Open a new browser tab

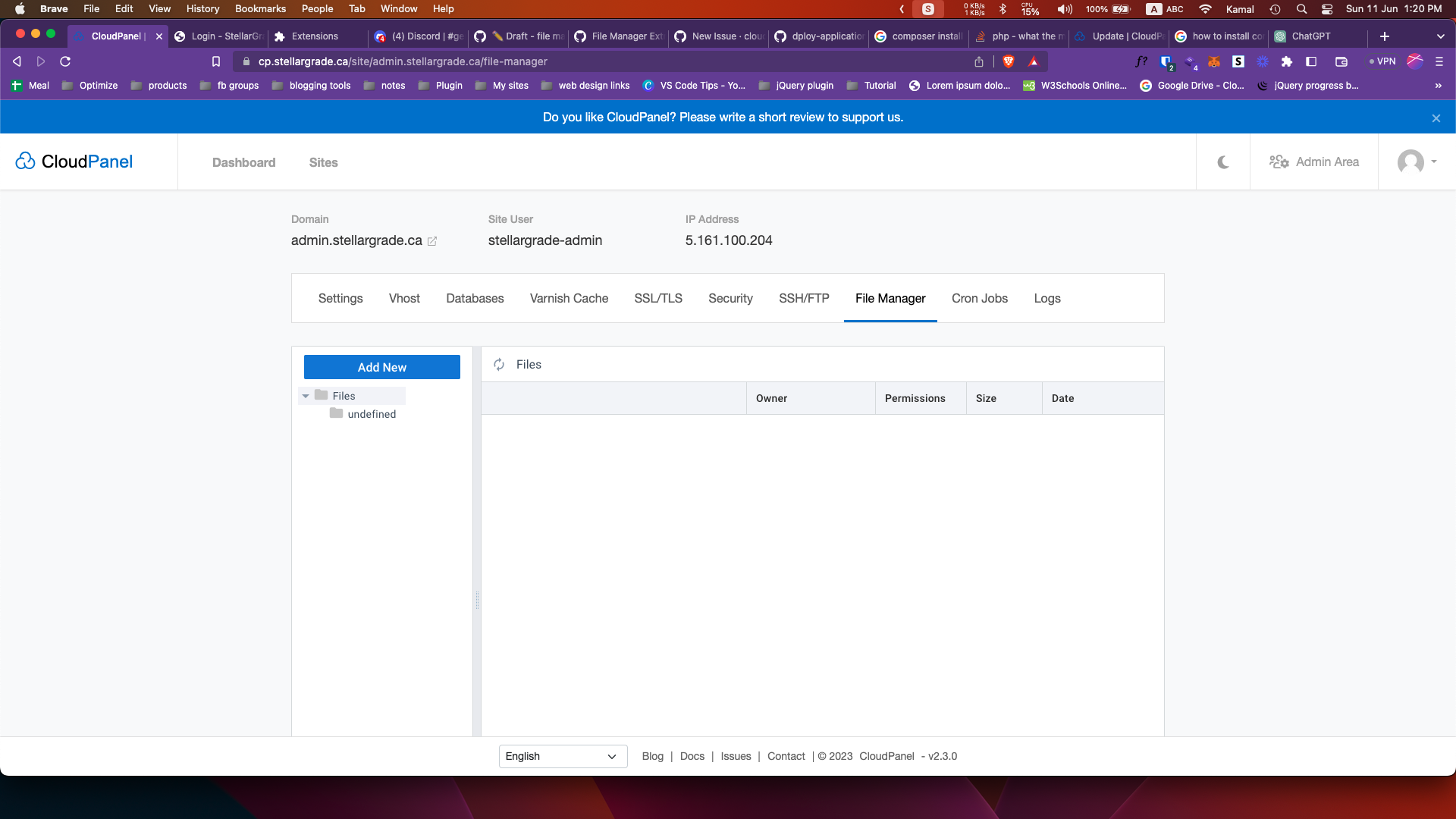pos(1385,36)
